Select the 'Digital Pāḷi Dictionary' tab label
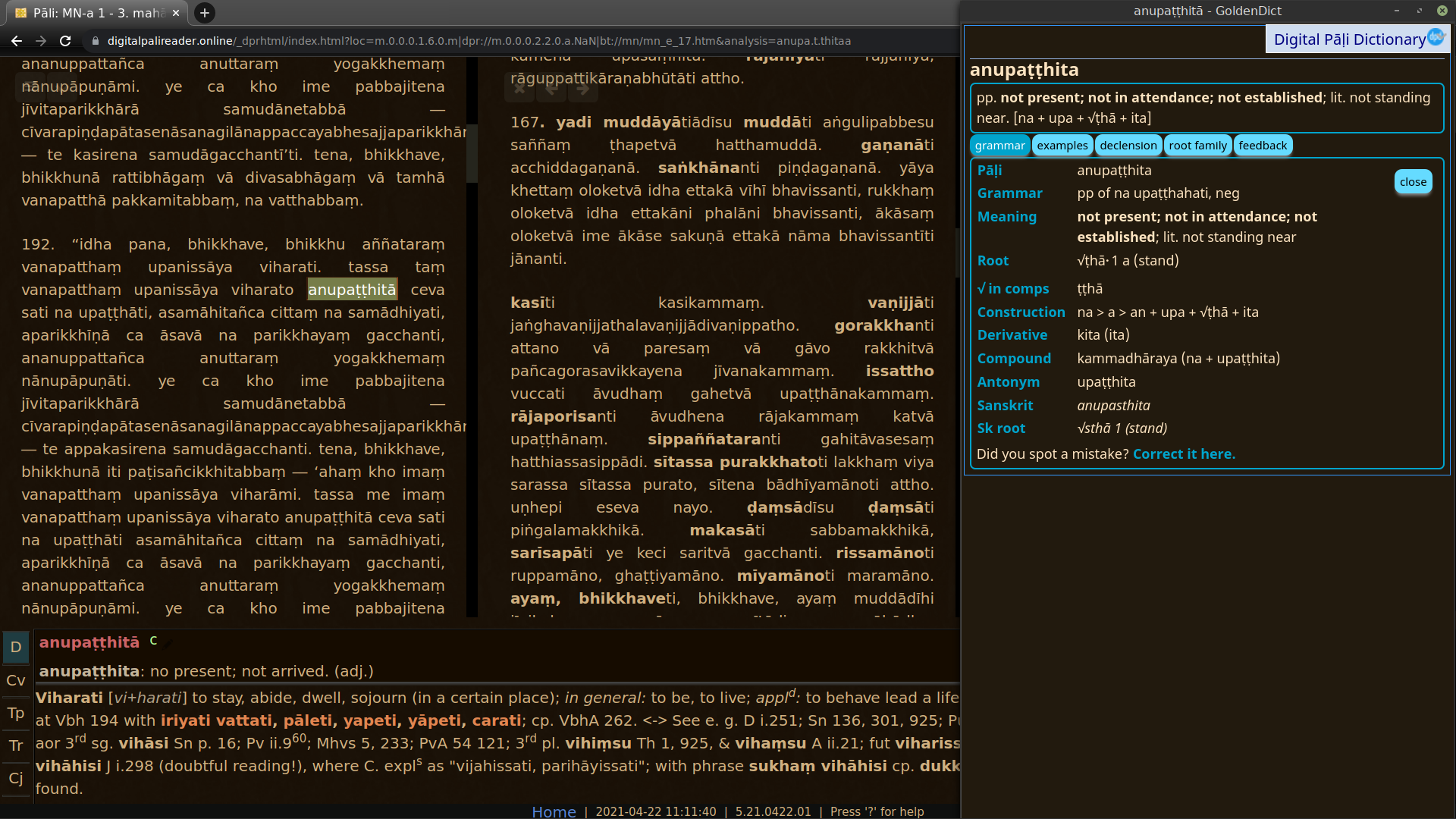This screenshot has height=819, width=1456. 1349,39
